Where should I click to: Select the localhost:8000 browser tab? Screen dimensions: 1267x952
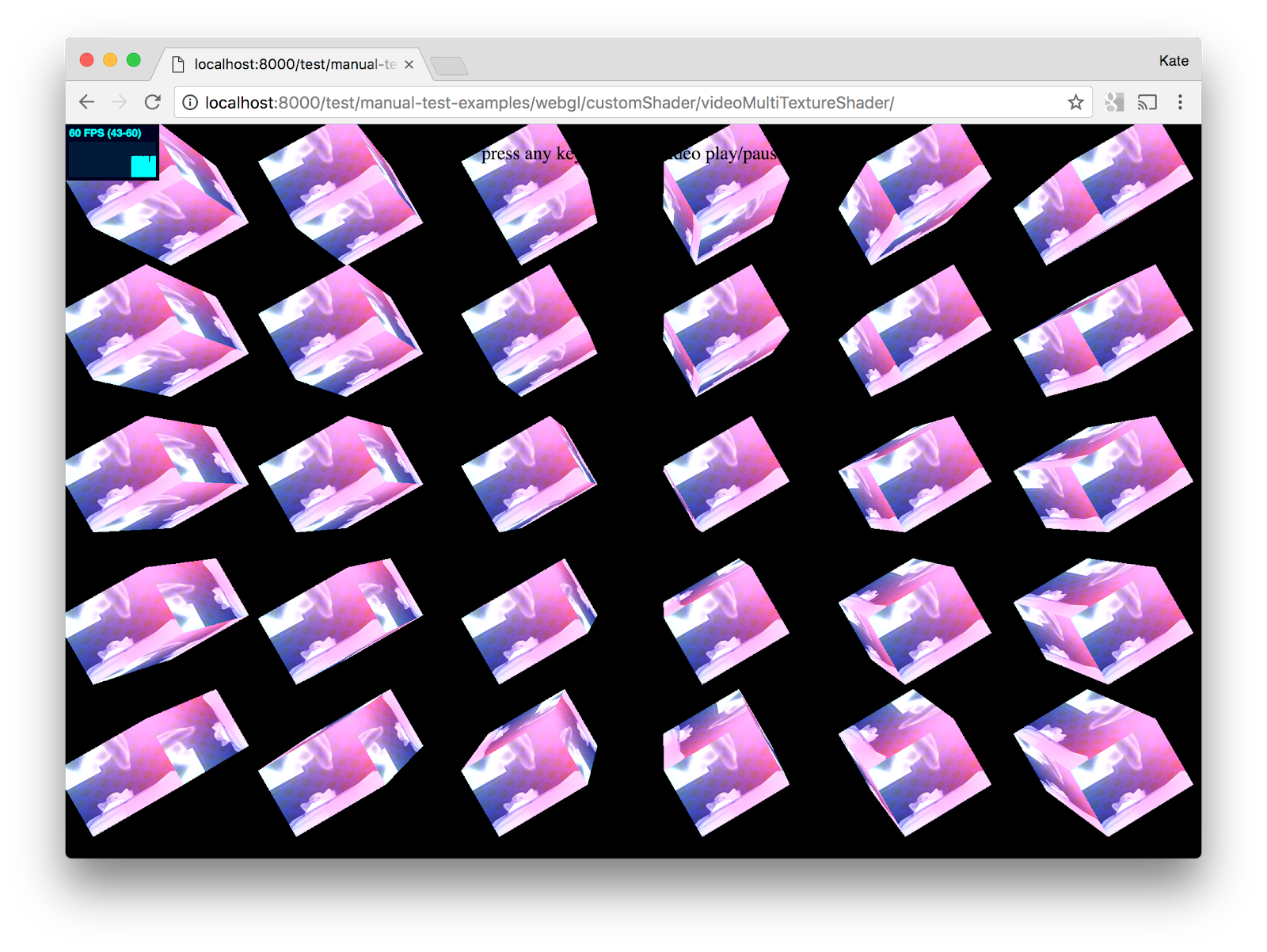point(285,65)
